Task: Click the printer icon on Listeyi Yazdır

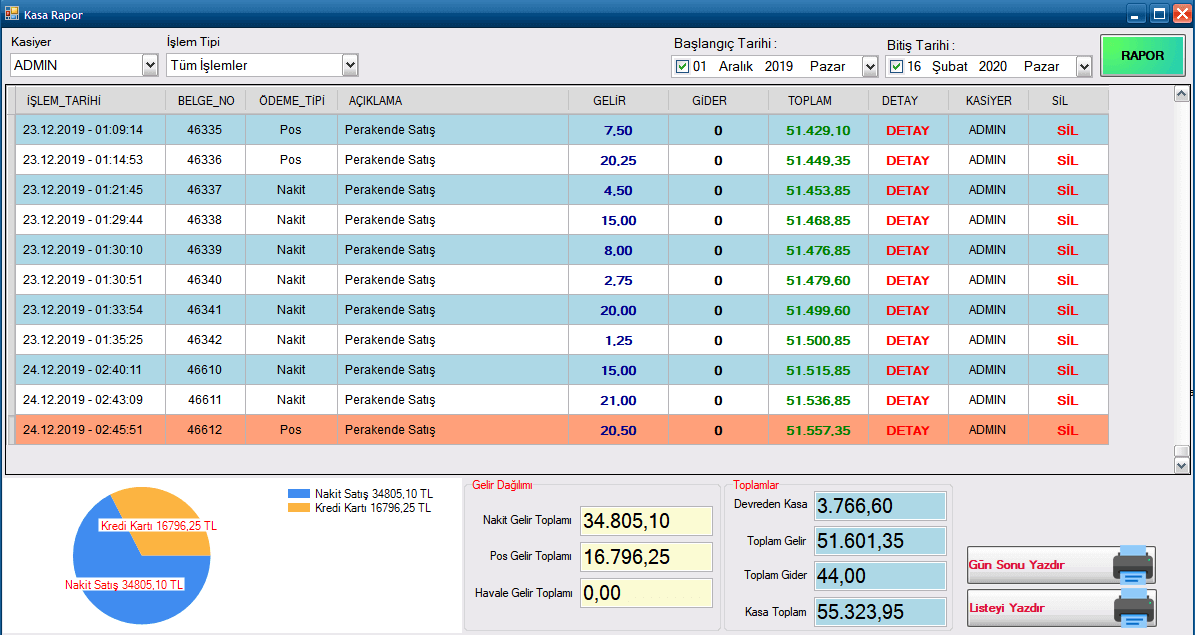Action: point(1133,608)
